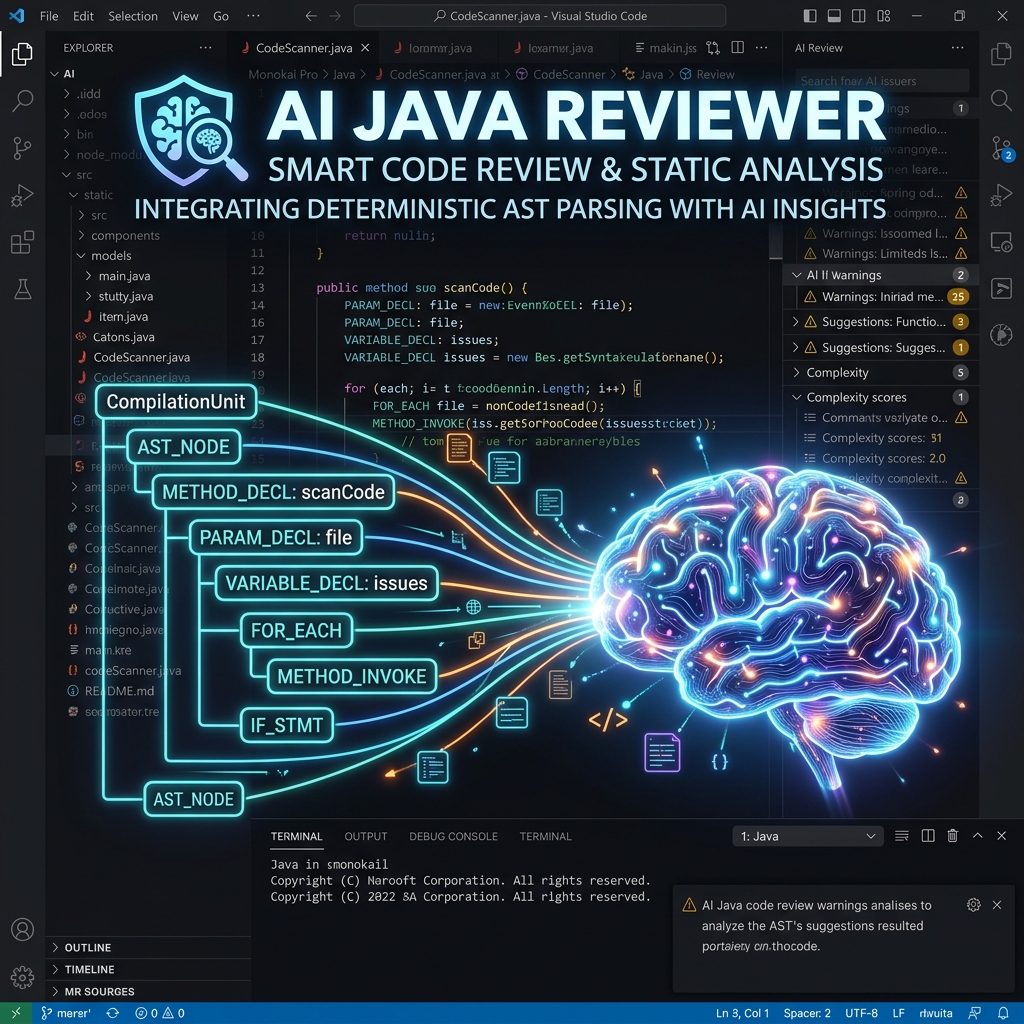Open the Selection menu
Viewport: 1024px width, 1024px height.
[133, 16]
